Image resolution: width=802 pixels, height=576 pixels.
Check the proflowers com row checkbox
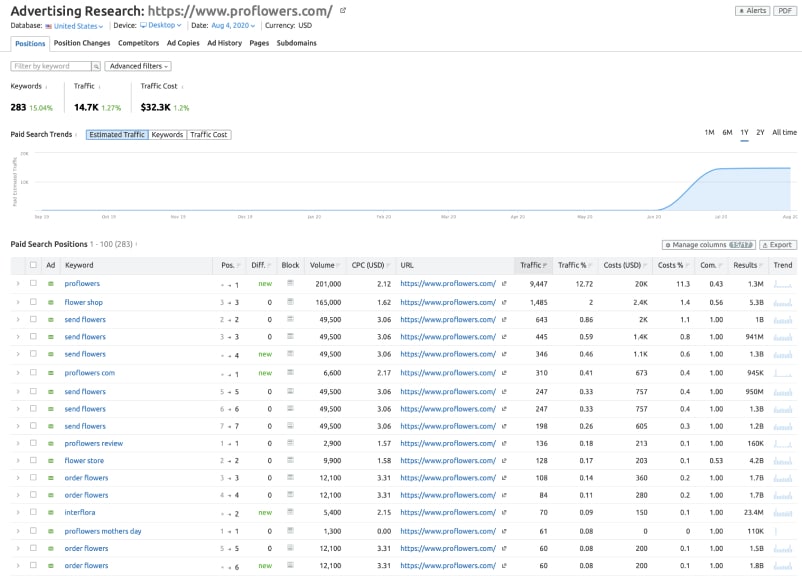(x=33, y=372)
